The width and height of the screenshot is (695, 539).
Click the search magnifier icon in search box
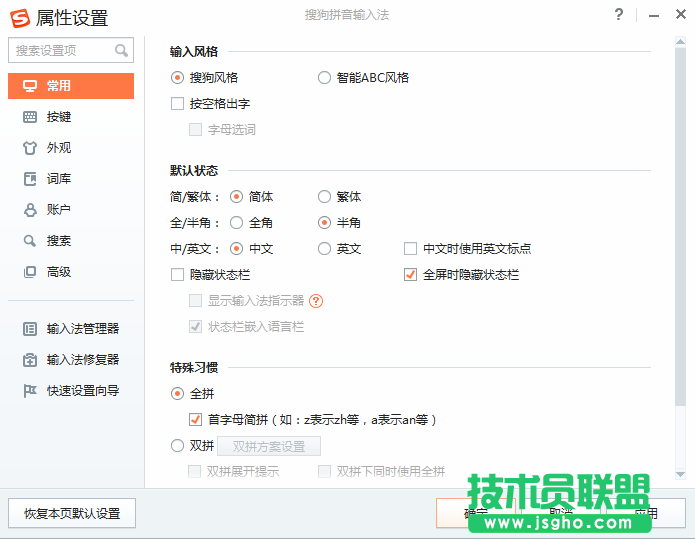121,51
